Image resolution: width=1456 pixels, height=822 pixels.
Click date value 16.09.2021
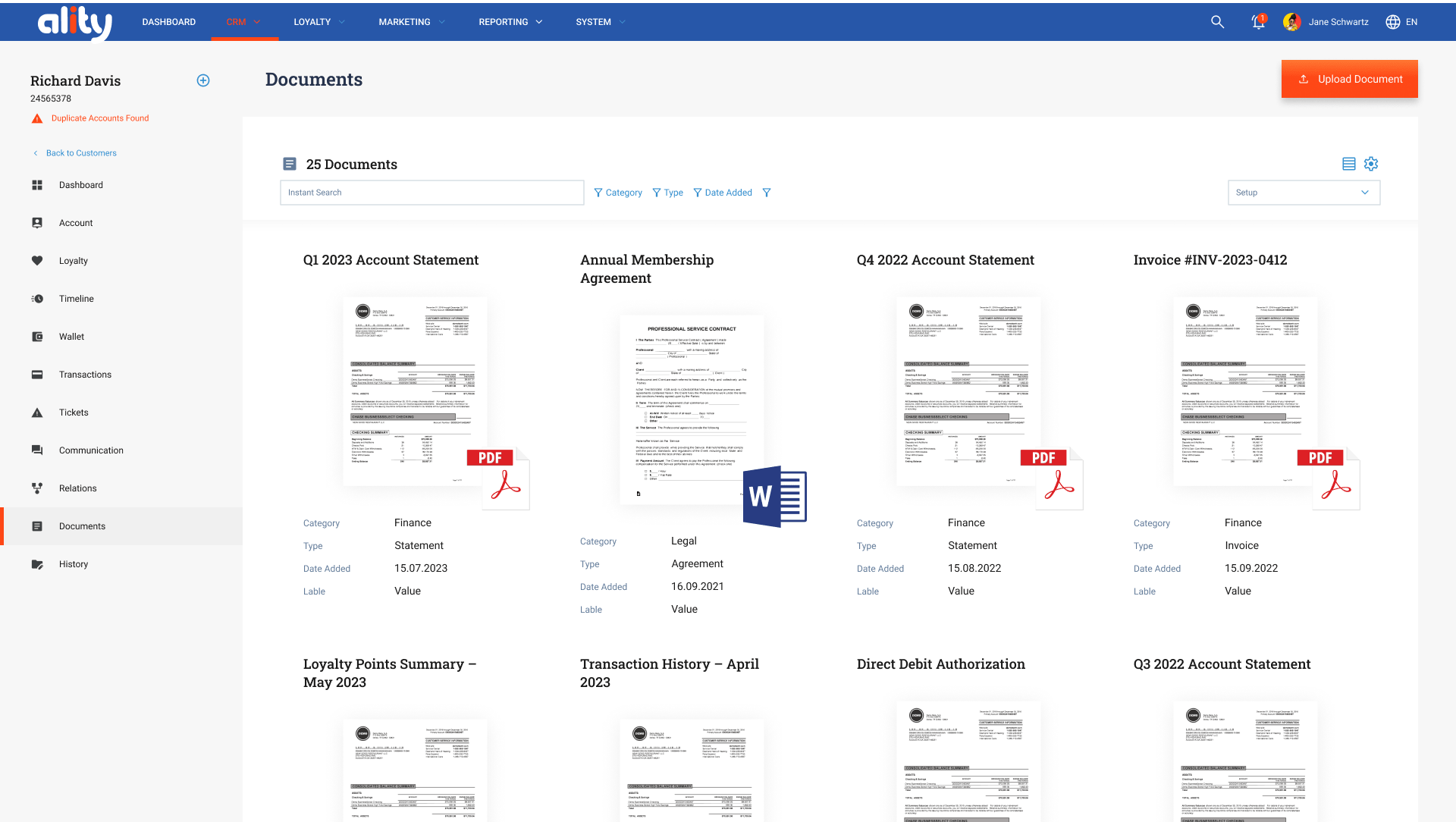698,587
